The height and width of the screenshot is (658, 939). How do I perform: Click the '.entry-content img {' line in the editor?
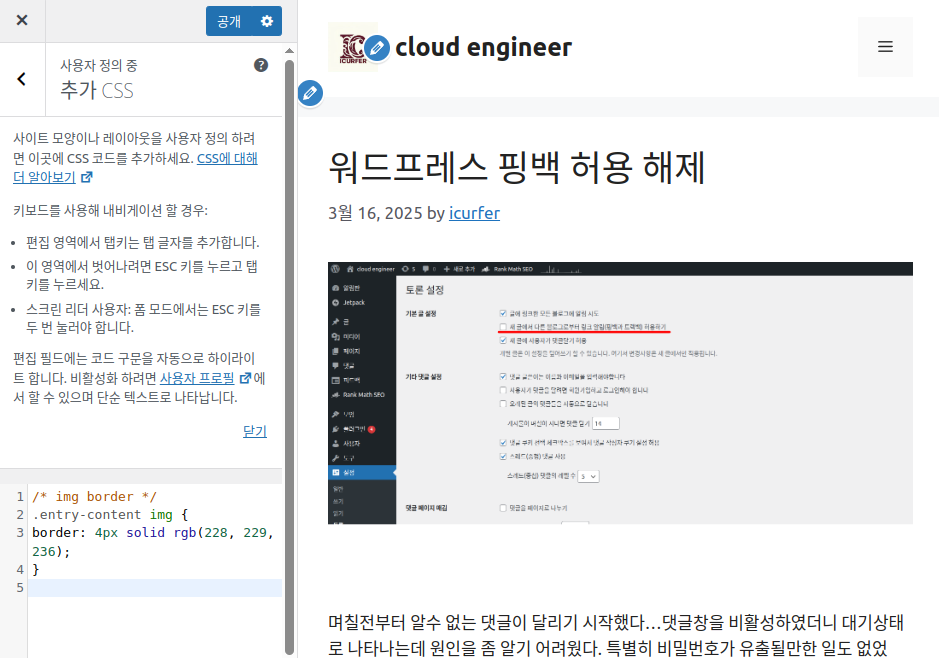tap(110, 514)
